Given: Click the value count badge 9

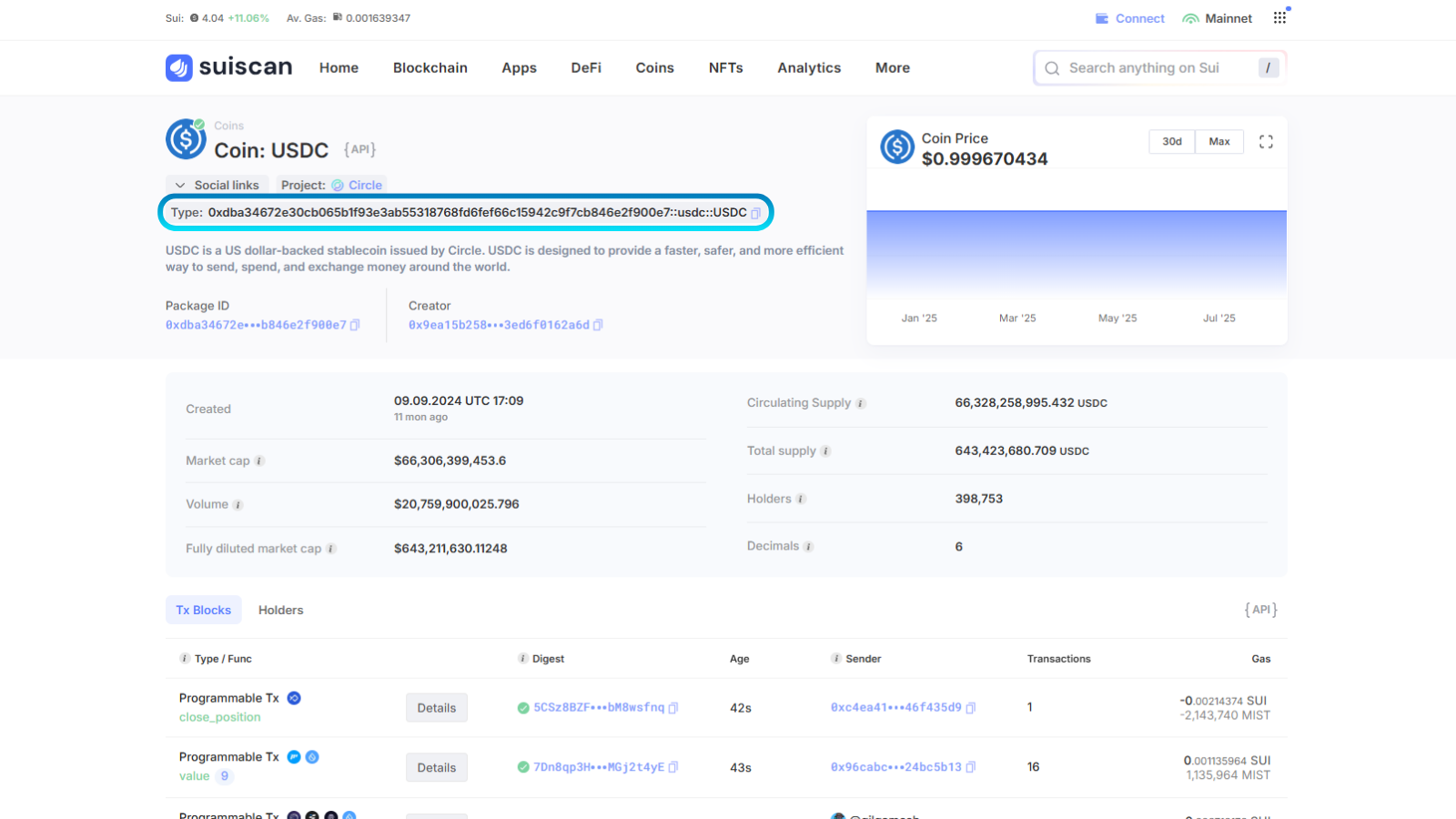Looking at the screenshot, I should coord(225,776).
